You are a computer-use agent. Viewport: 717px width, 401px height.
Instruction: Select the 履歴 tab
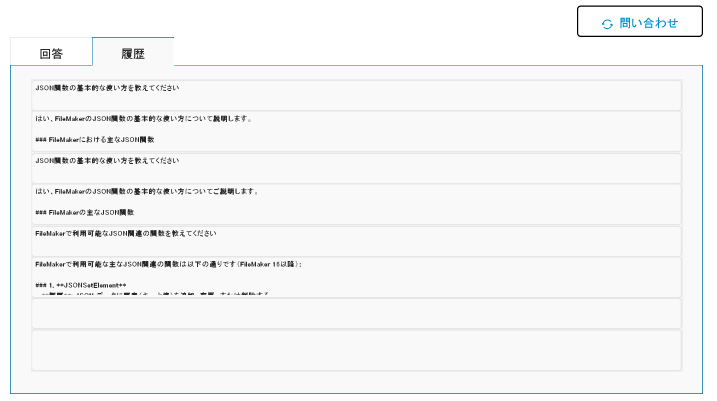[133, 53]
